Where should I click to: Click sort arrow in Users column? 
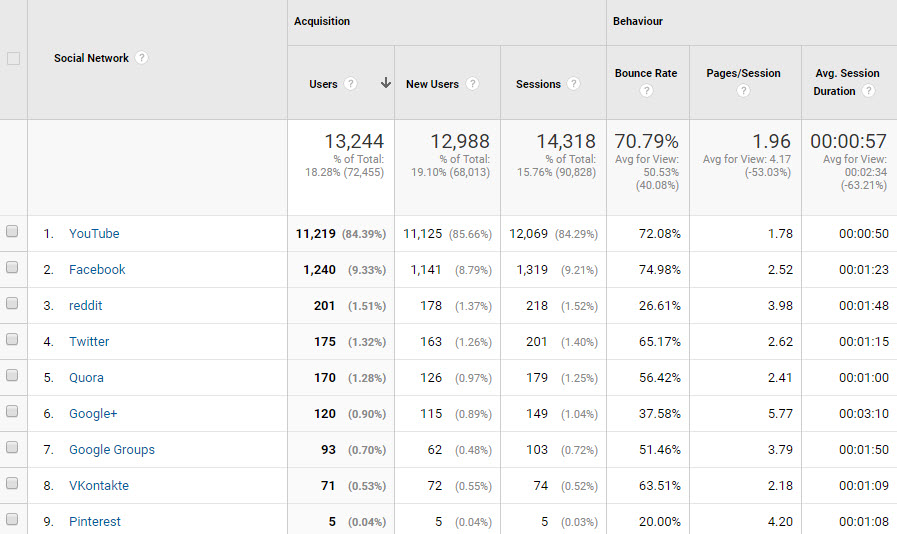tap(386, 83)
